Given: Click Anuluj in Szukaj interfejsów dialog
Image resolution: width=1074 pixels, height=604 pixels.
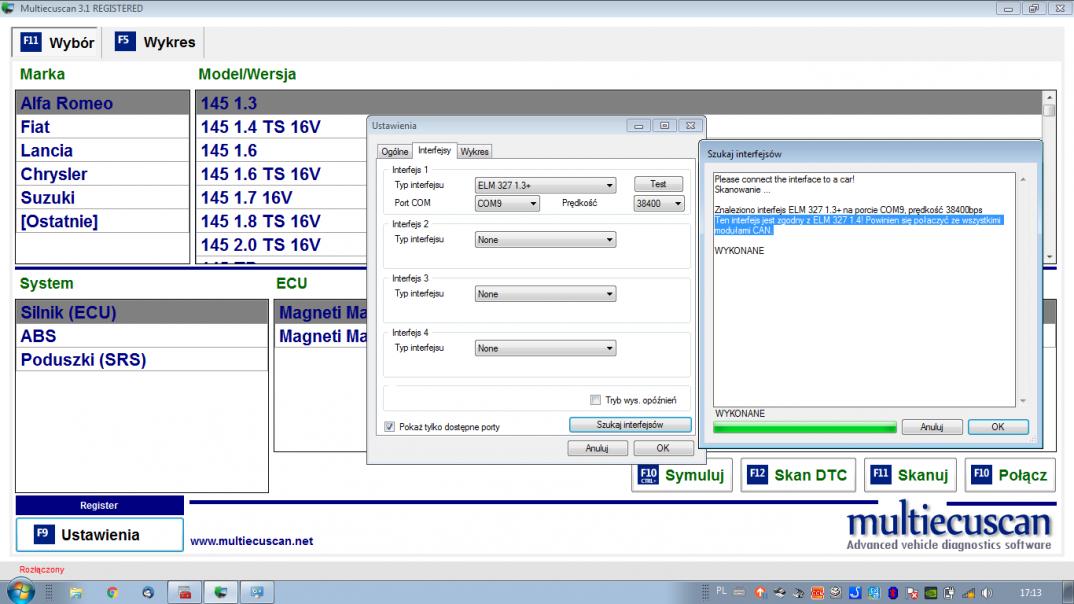Looking at the screenshot, I should 932,427.
